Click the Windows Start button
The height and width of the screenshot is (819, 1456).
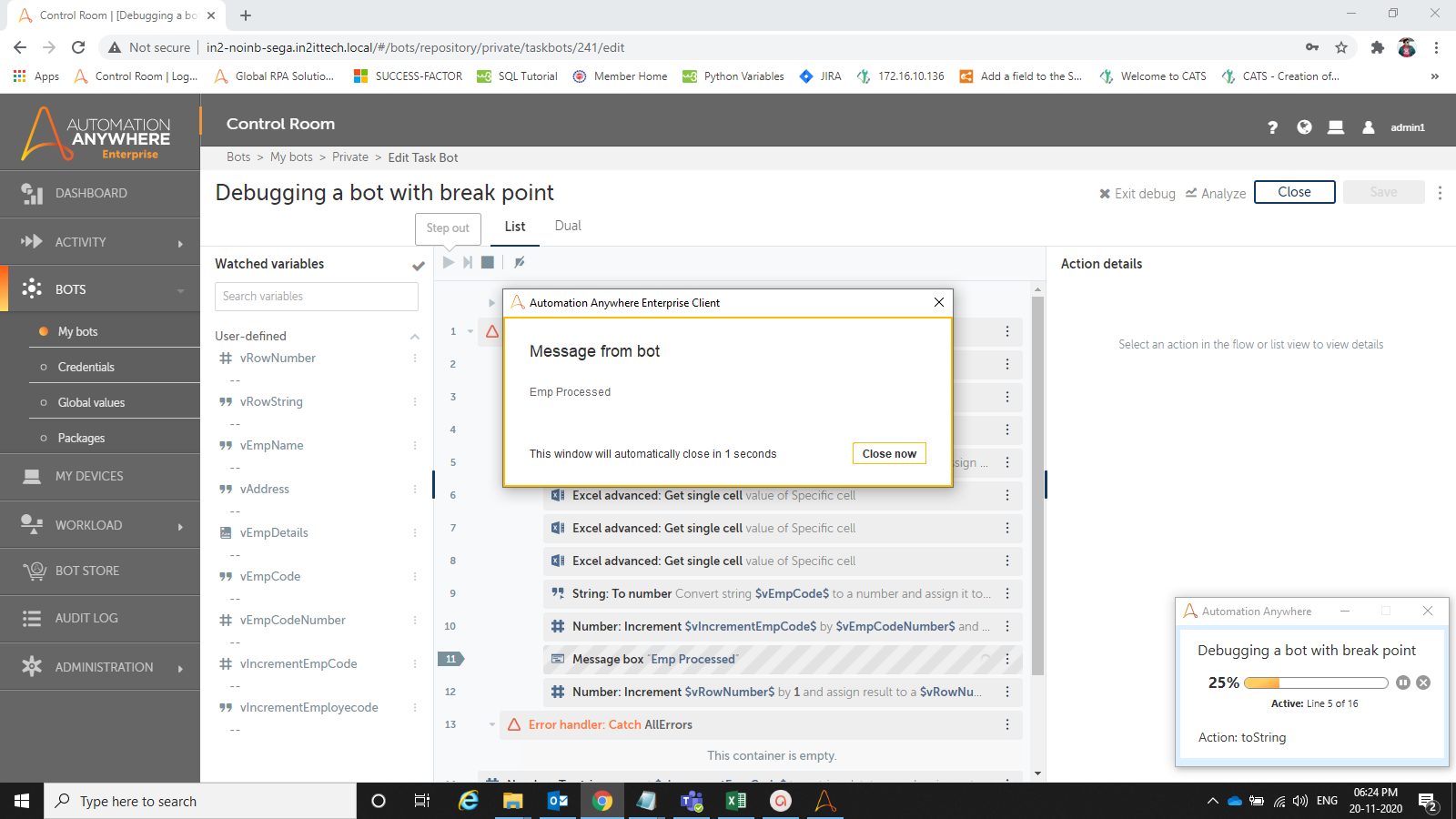(22, 801)
